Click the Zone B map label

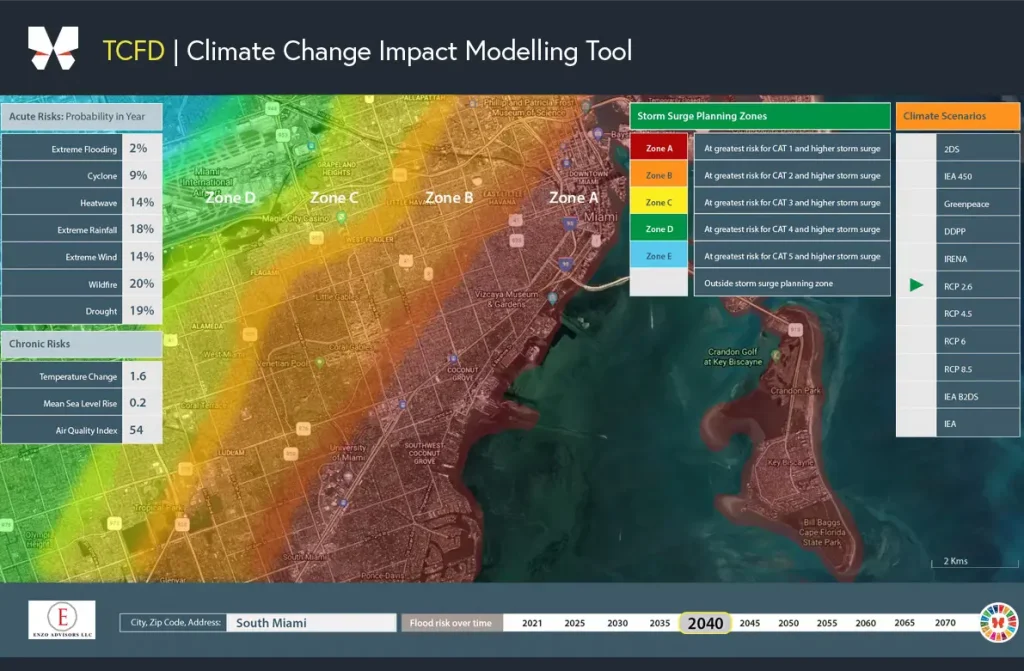449,197
